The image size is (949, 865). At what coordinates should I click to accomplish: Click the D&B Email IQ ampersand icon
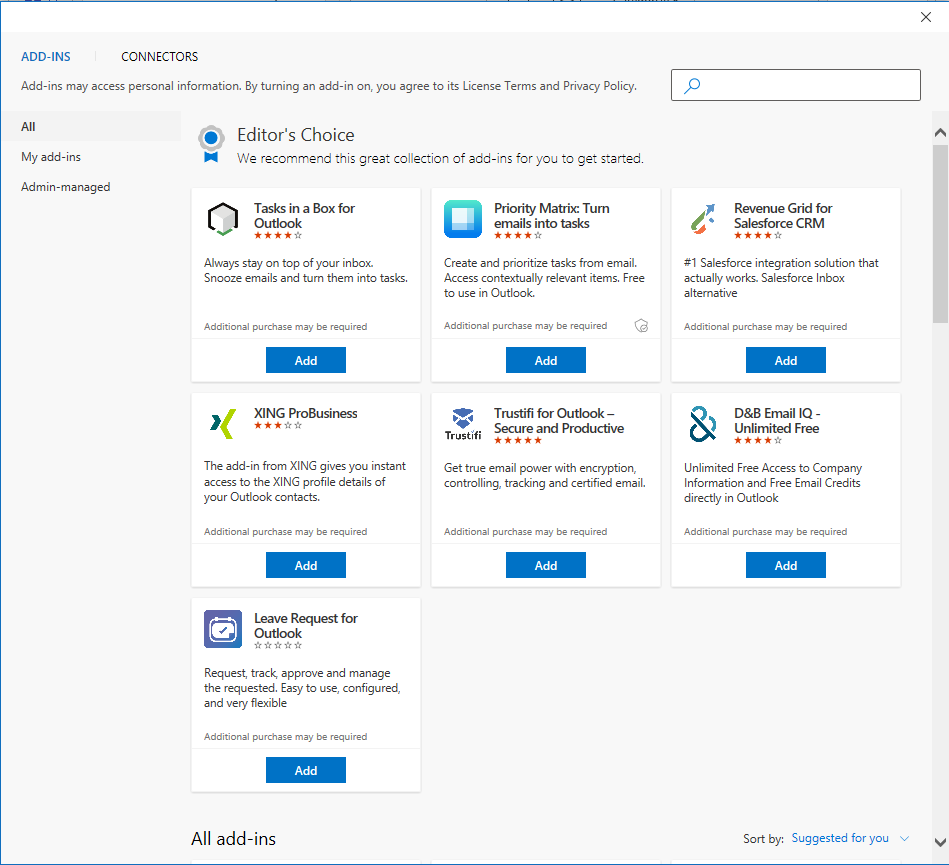(x=703, y=424)
